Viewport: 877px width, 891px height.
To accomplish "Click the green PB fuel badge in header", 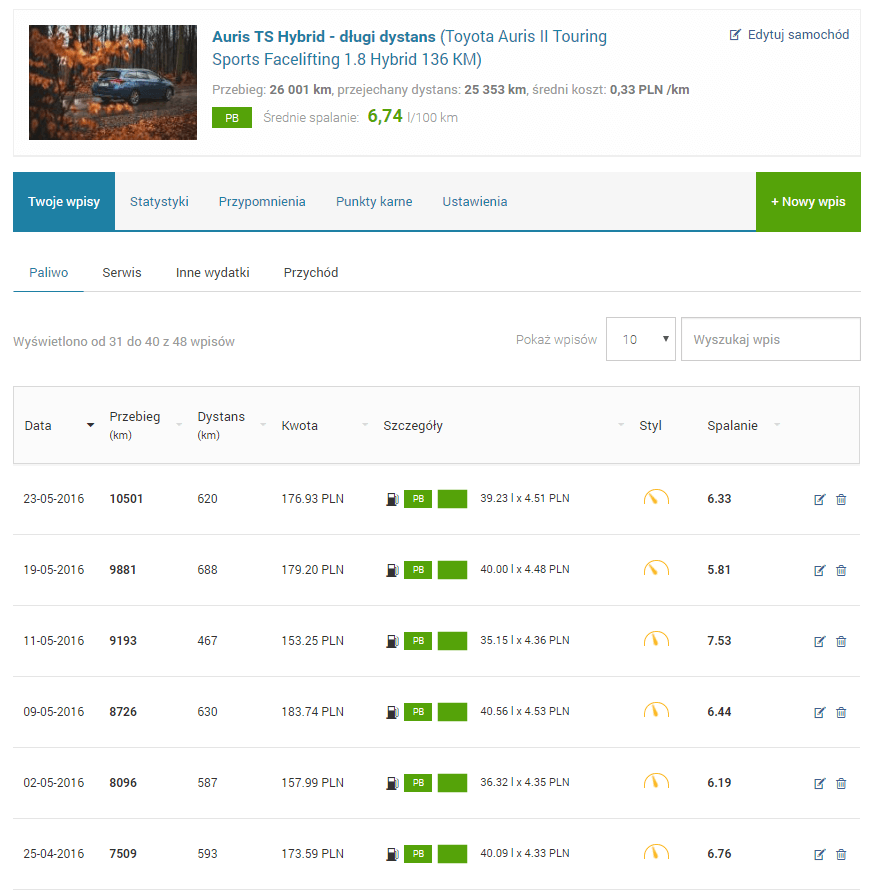I will (x=232, y=117).
